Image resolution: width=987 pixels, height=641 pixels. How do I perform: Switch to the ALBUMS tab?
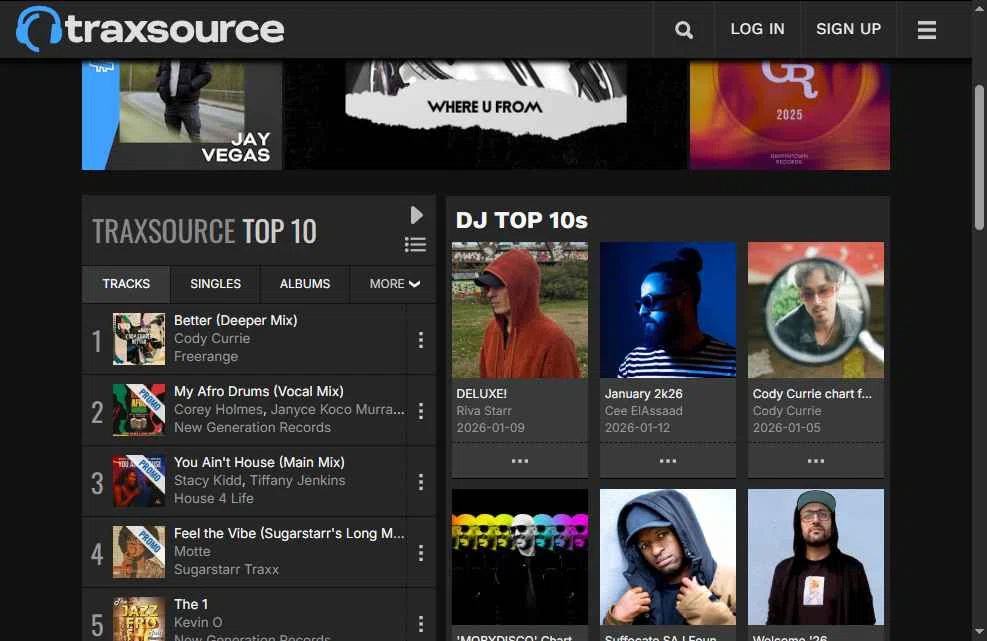point(305,284)
